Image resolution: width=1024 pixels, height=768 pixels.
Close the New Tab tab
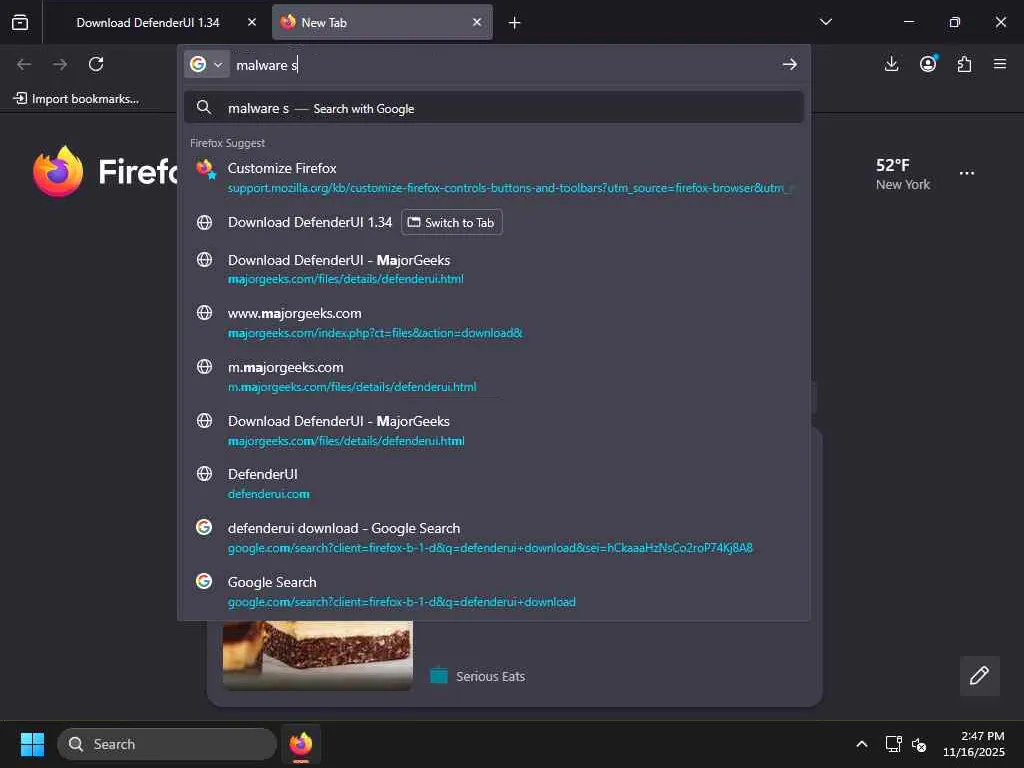coord(477,23)
